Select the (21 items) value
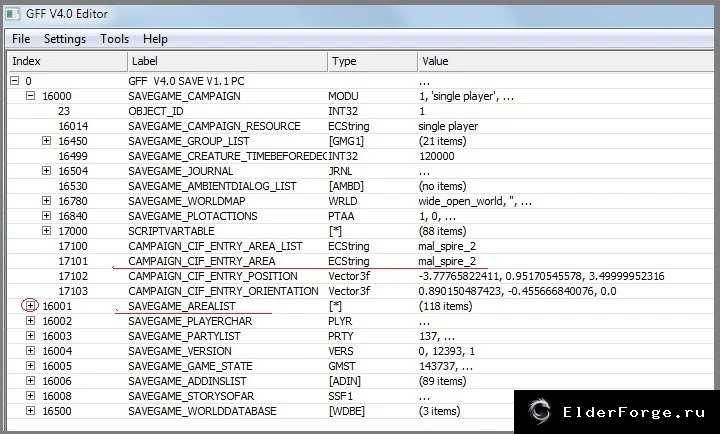720x434 pixels. click(x=442, y=141)
